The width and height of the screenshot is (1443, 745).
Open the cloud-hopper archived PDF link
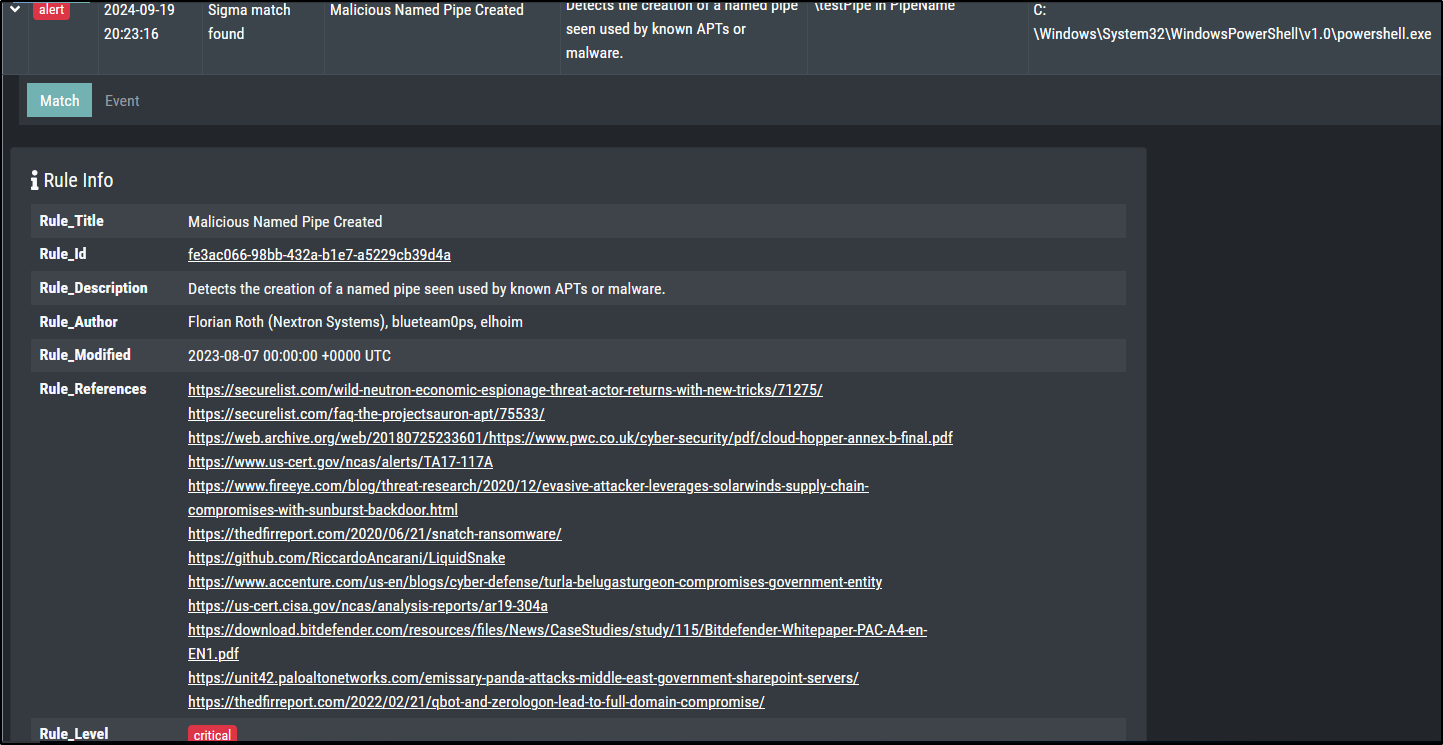570,437
